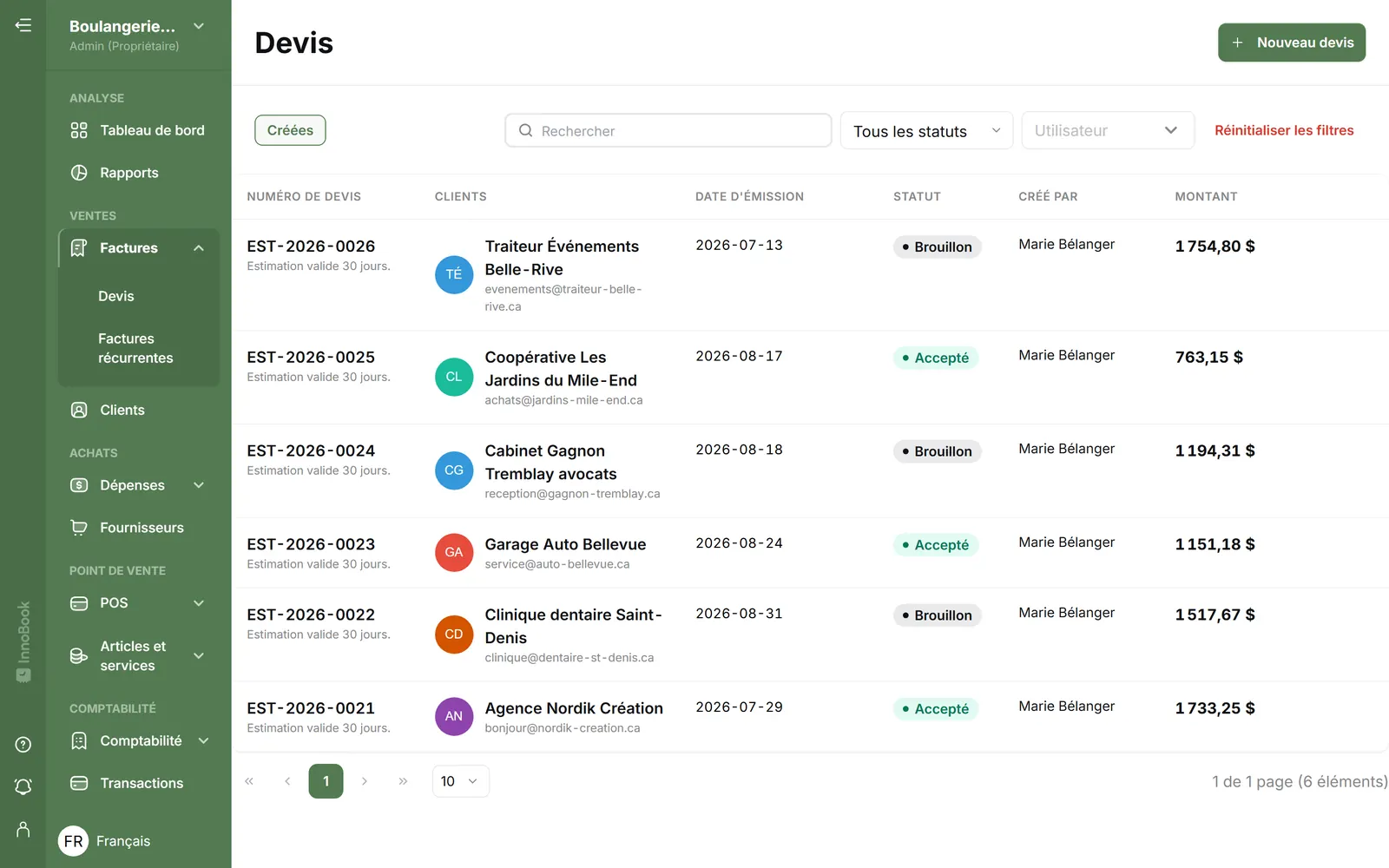
Task: Open the Tous les statuts dropdown
Action: coord(926,131)
